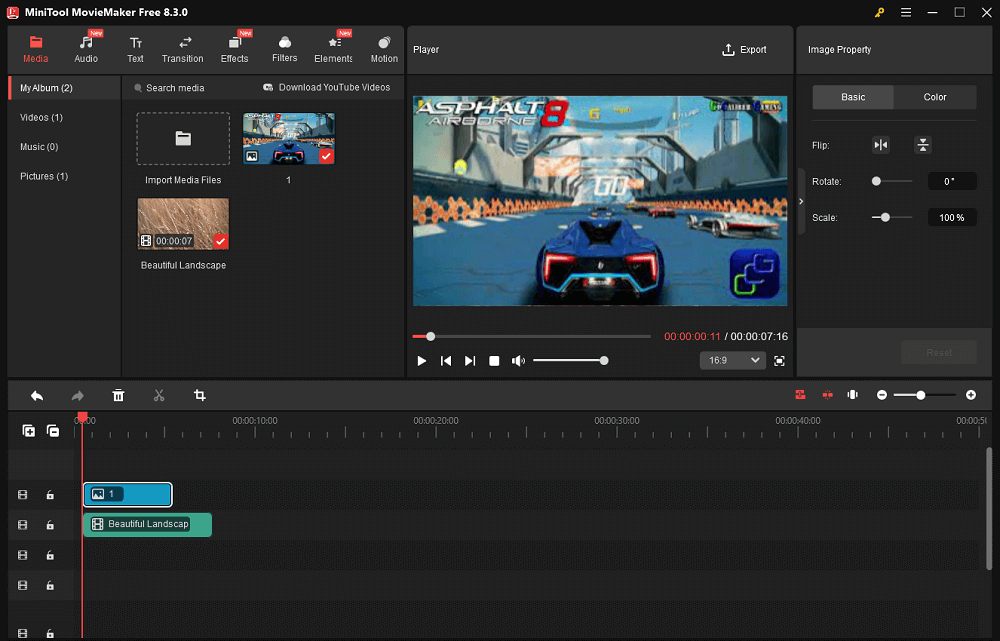This screenshot has height=641, width=1000.
Task: Click the red playhead marker
Action: [x=82, y=417]
